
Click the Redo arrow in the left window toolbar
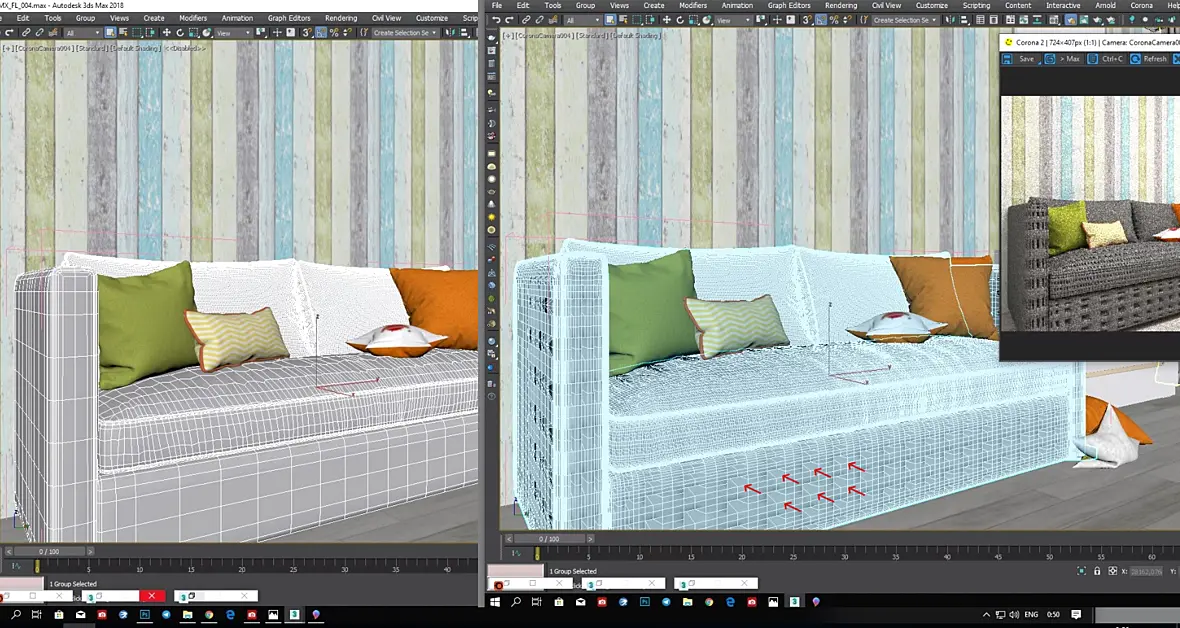pyautogui.click(x=9, y=32)
